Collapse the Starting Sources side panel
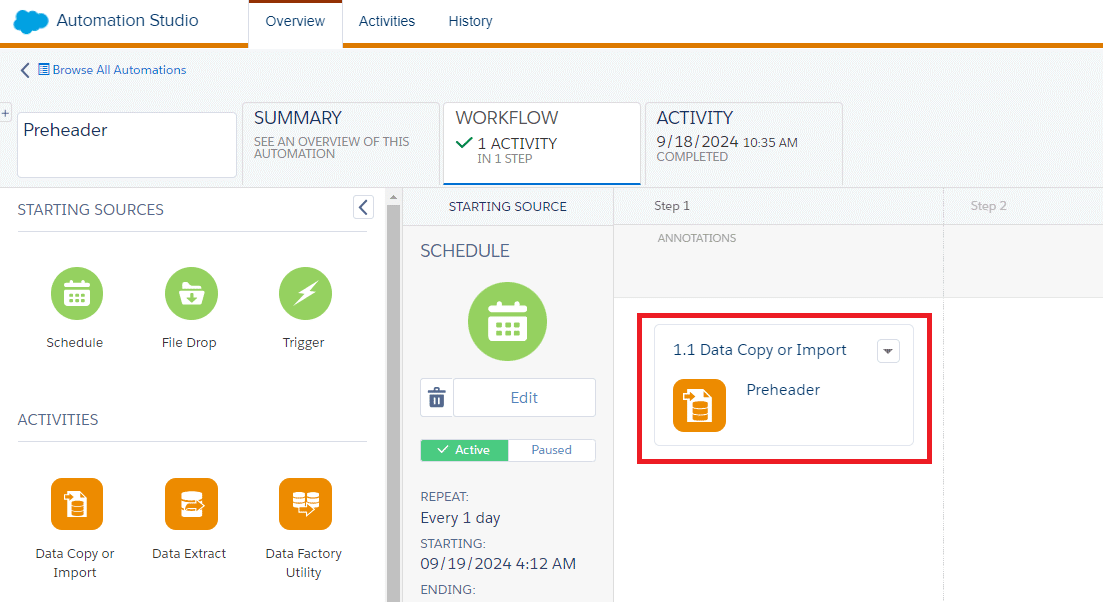Screen dimensions: 1103x602 coord(363,207)
